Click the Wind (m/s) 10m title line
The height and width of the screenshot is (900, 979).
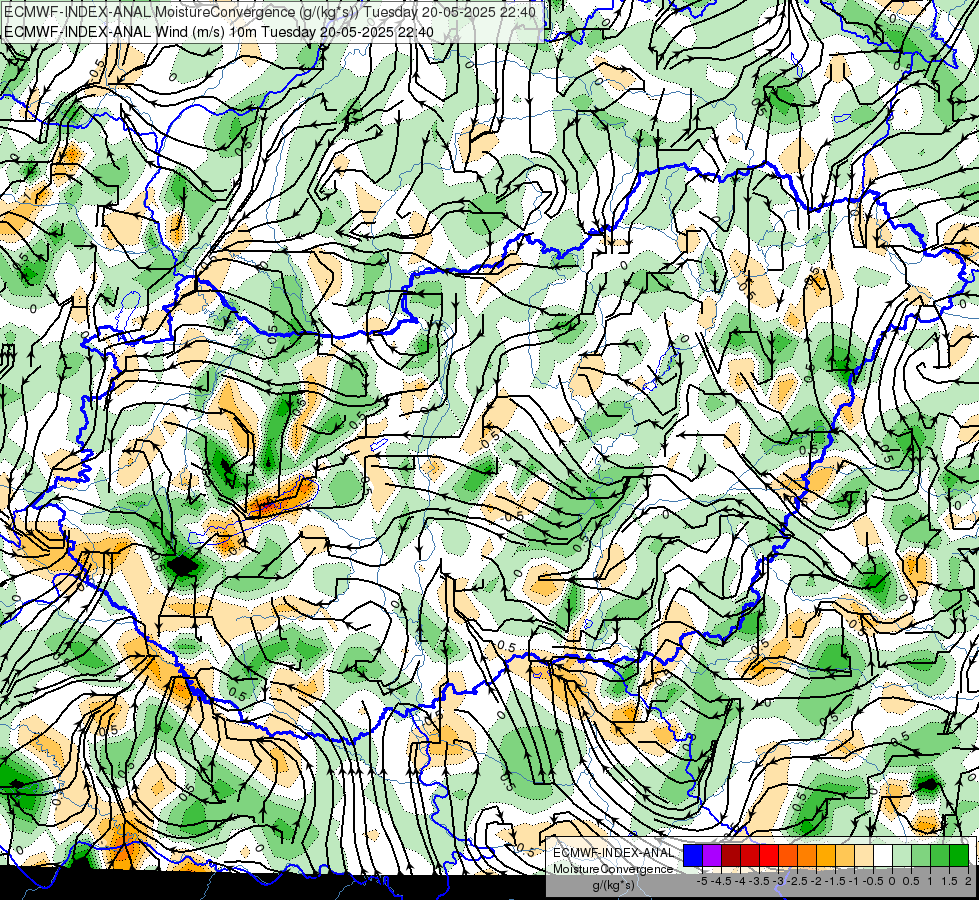click(x=219, y=31)
